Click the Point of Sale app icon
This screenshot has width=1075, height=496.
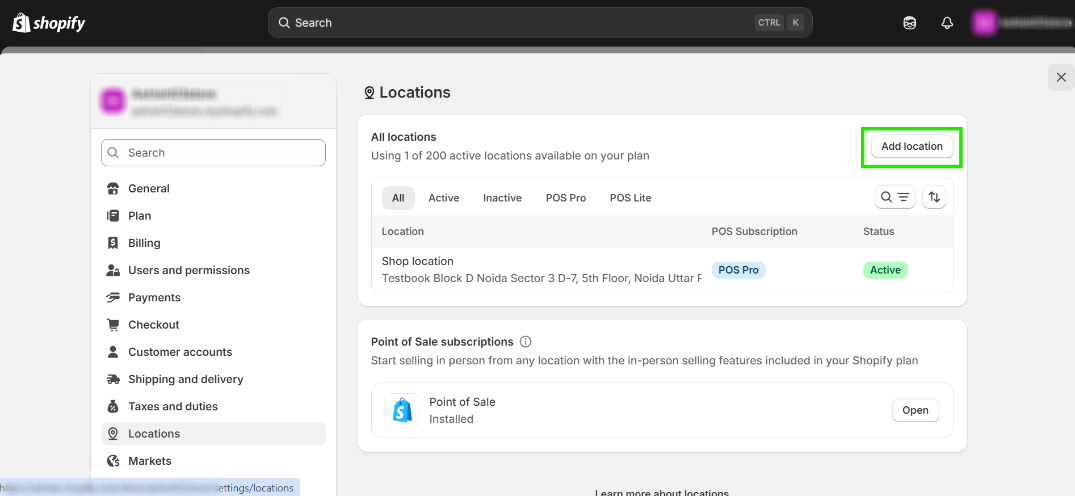(x=402, y=410)
